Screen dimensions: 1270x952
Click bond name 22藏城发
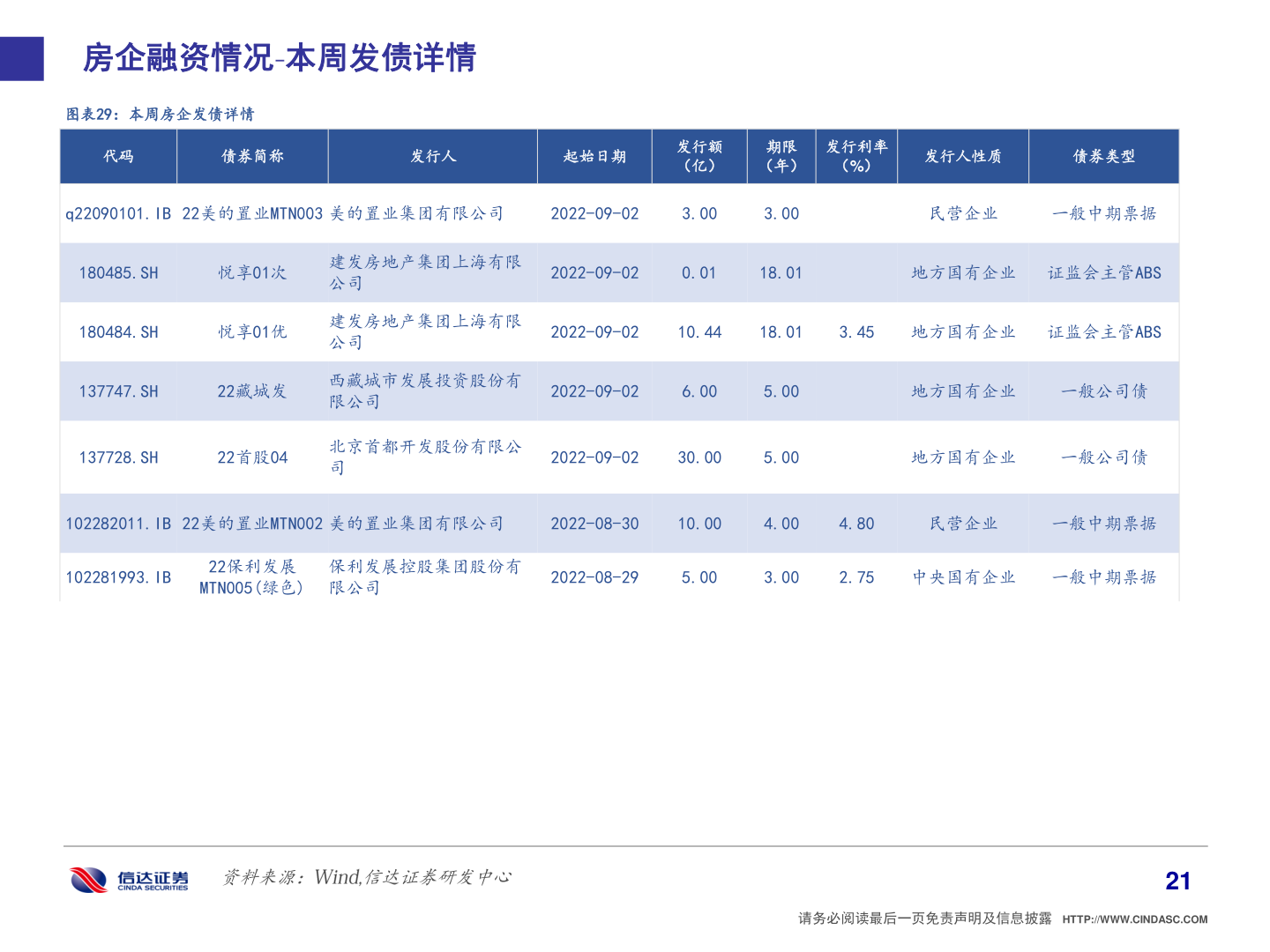tap(252, 391)
